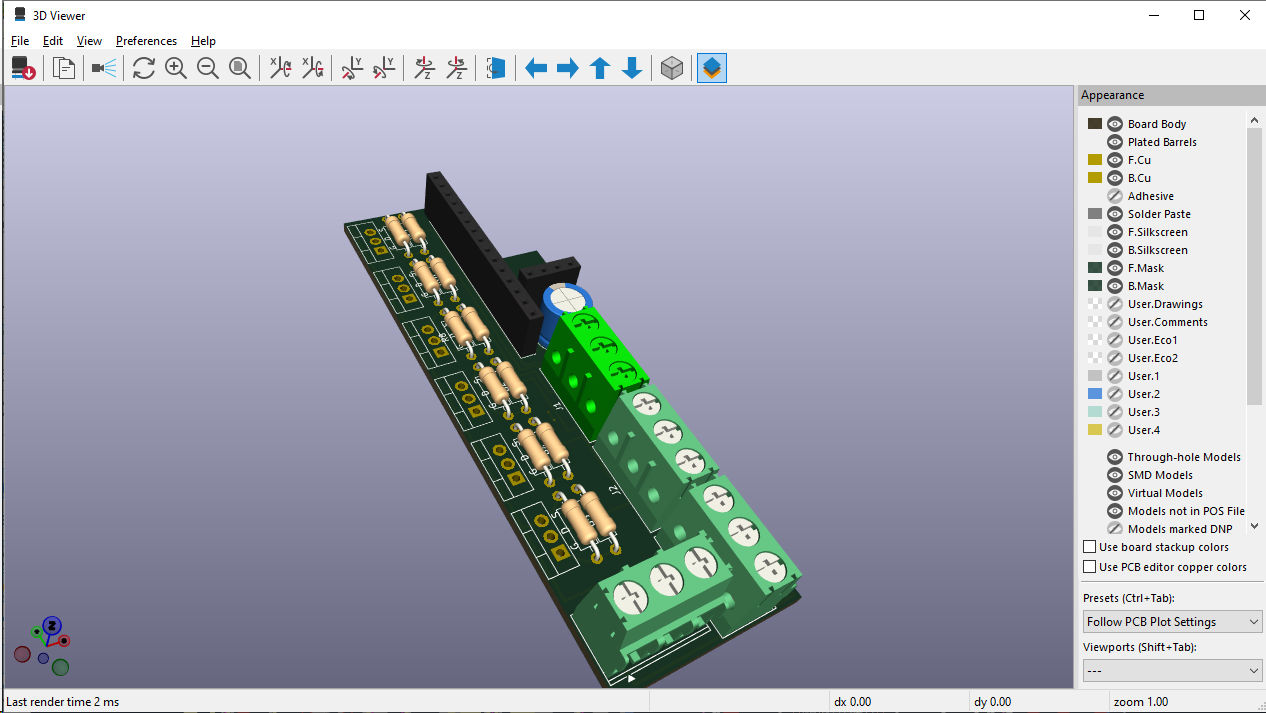Hide SMD Models
Viewport: 1266px width, 713px height.
coord(1115,475)
